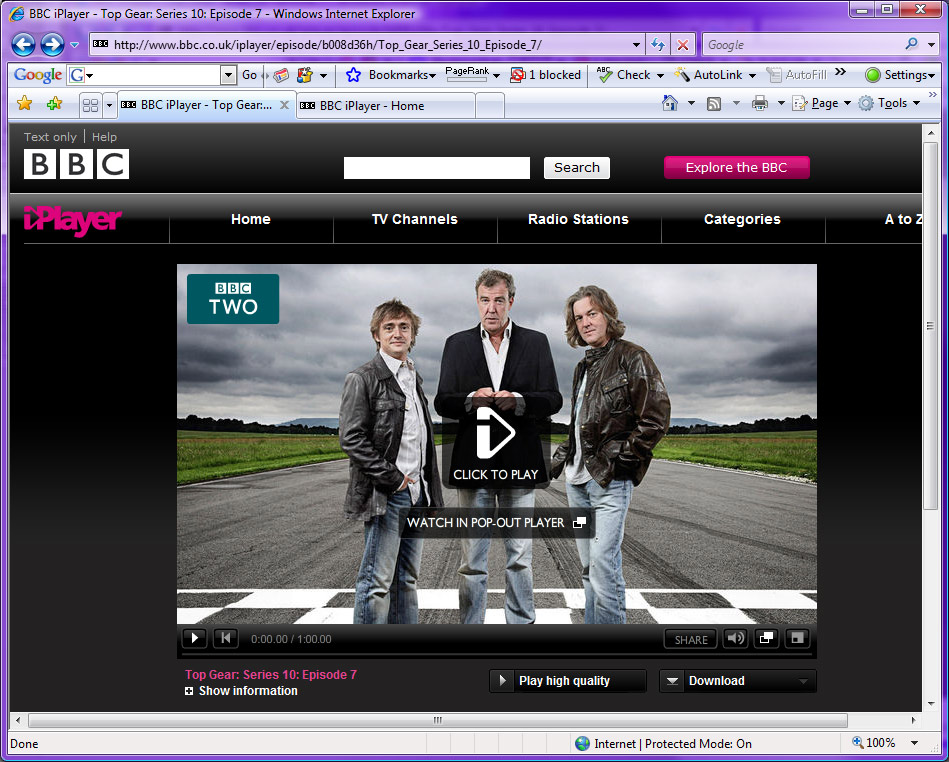The height and width of the screenshot is (762, 949).
Task: Open the recent pages dropdown beside Forward
Action: (74, 45)
